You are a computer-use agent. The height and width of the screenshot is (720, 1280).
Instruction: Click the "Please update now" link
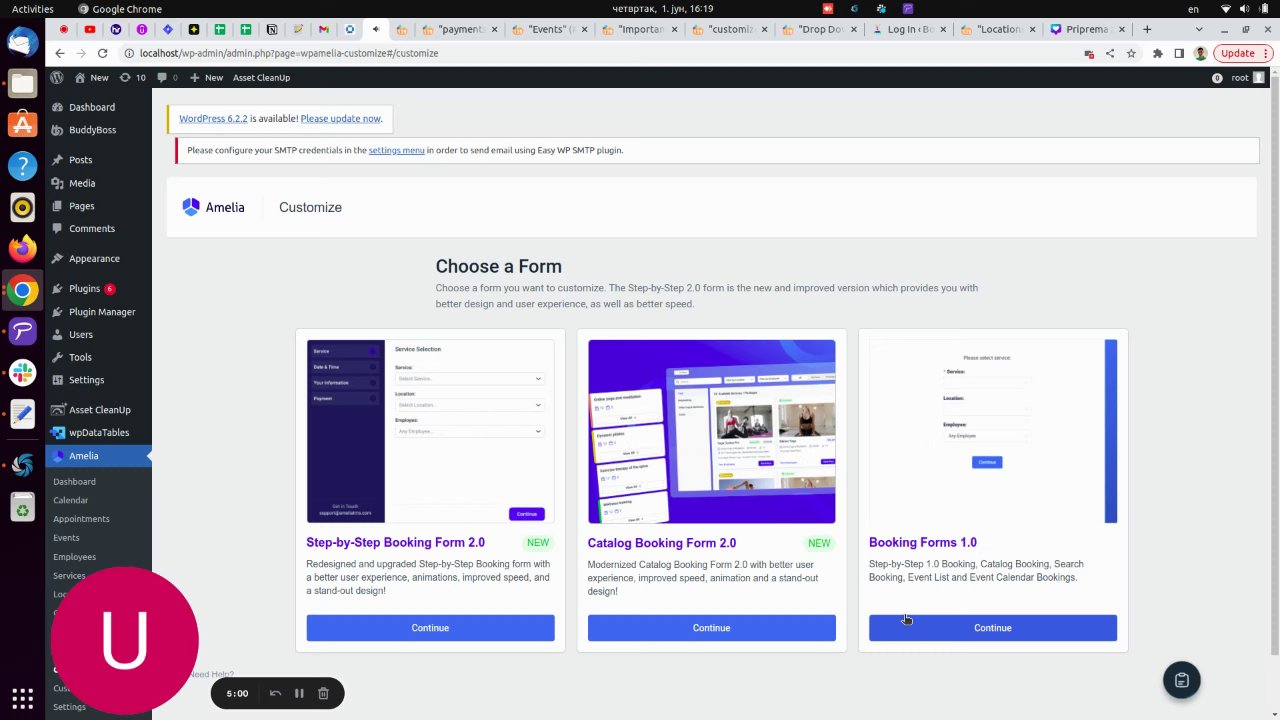(x=340, y=118)
